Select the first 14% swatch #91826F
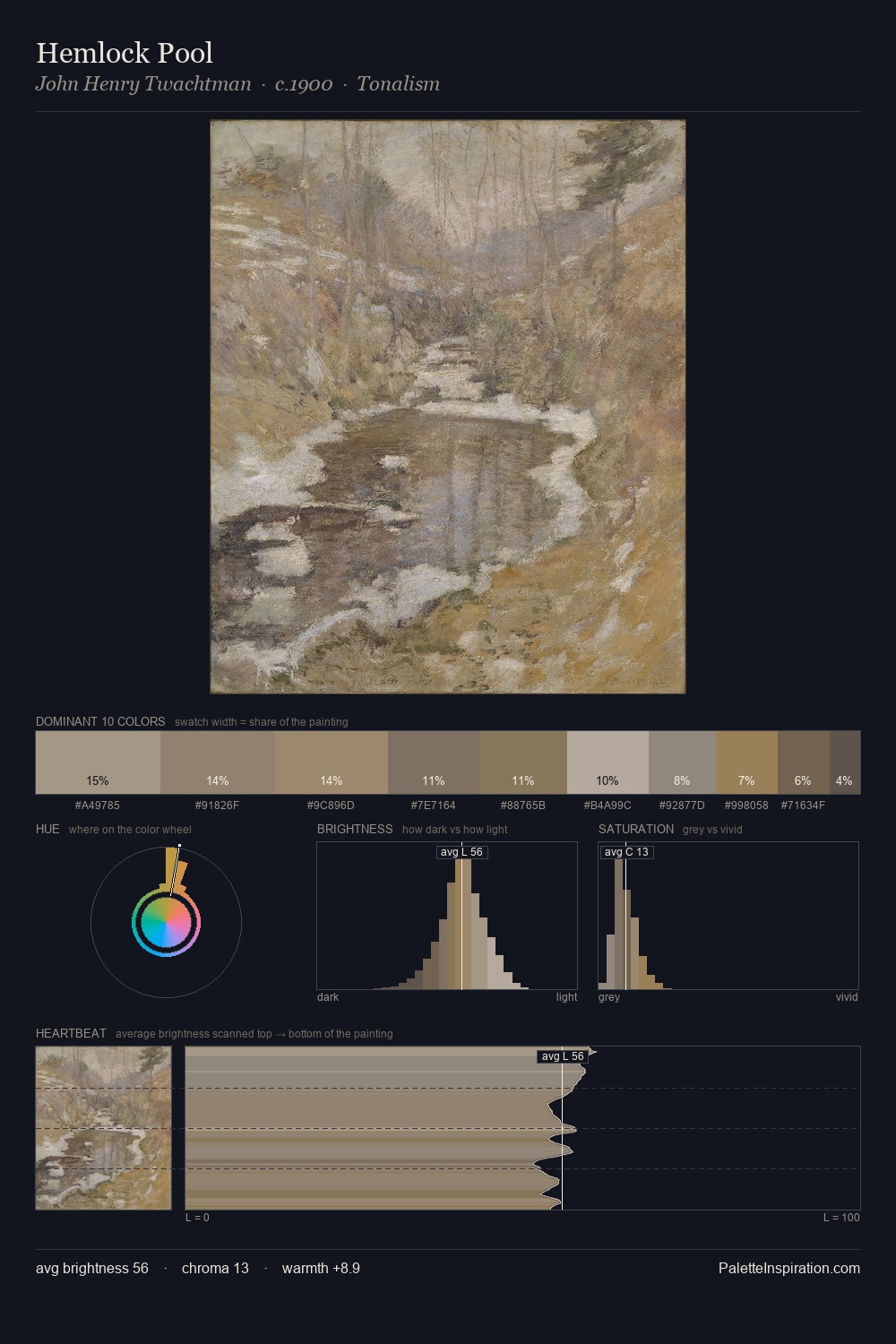This screenshot has width=896, height=1344. click(x=218, y=762)
